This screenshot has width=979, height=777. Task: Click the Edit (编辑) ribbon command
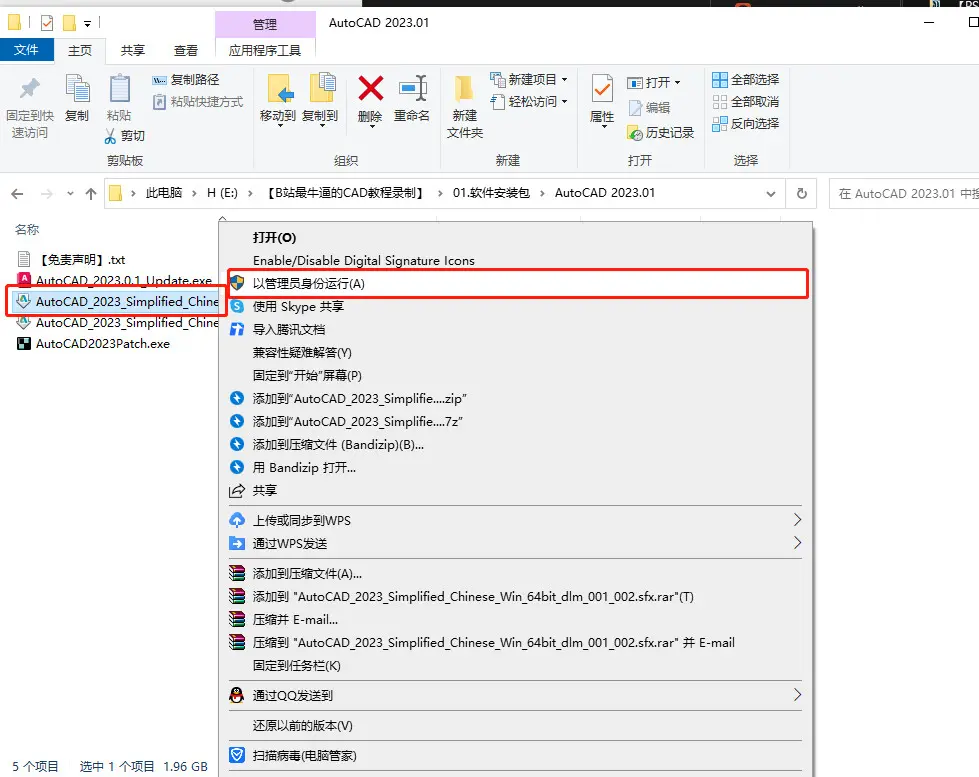(649, 107)
